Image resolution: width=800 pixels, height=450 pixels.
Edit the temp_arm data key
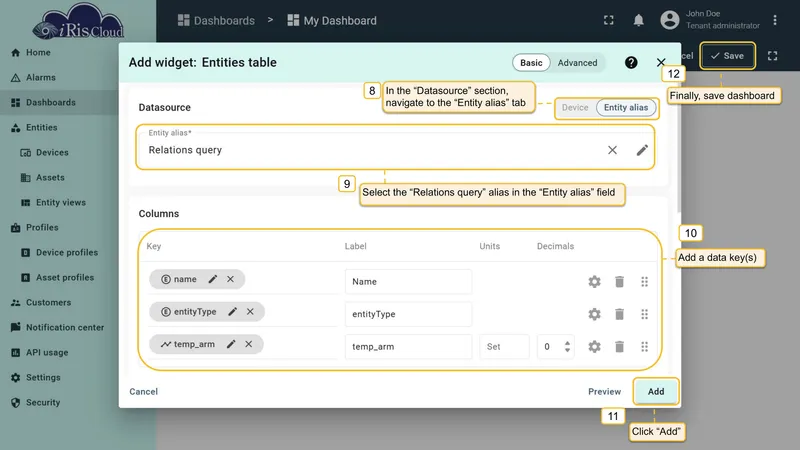231,344
